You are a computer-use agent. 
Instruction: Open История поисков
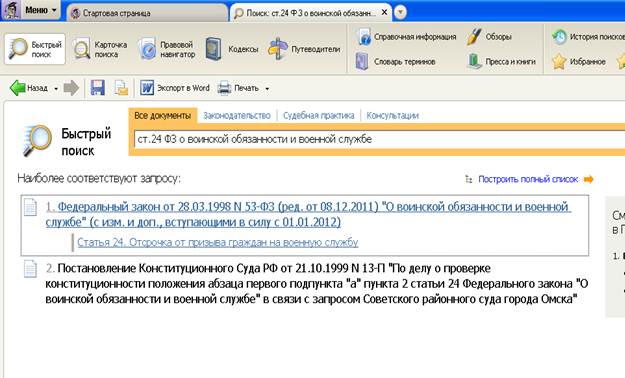point(588,37)
